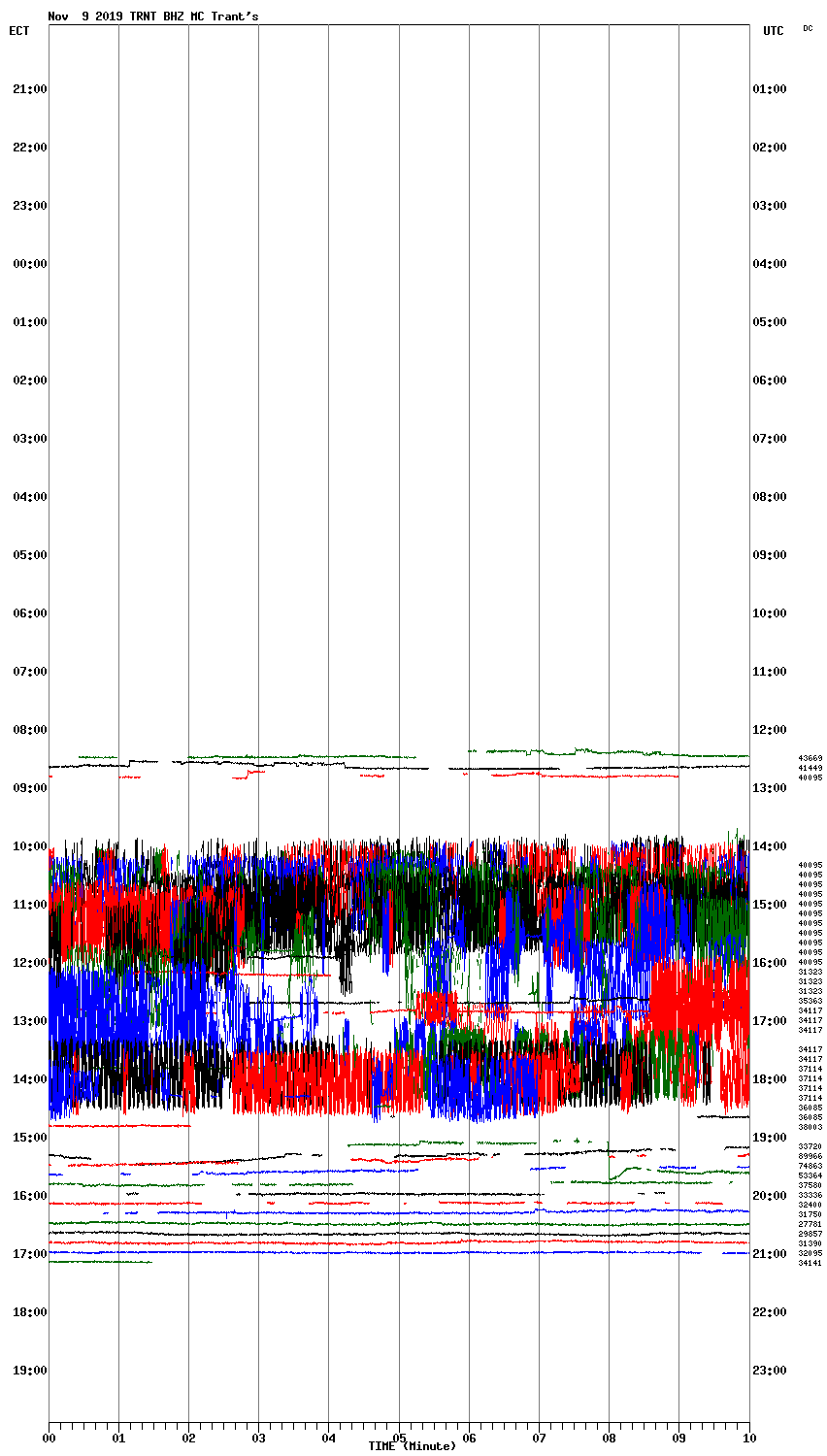The height and width of the screenshot is (1456, 827).
Task: Click minute tick label 08 on bottom axis
Action: 609,1438
